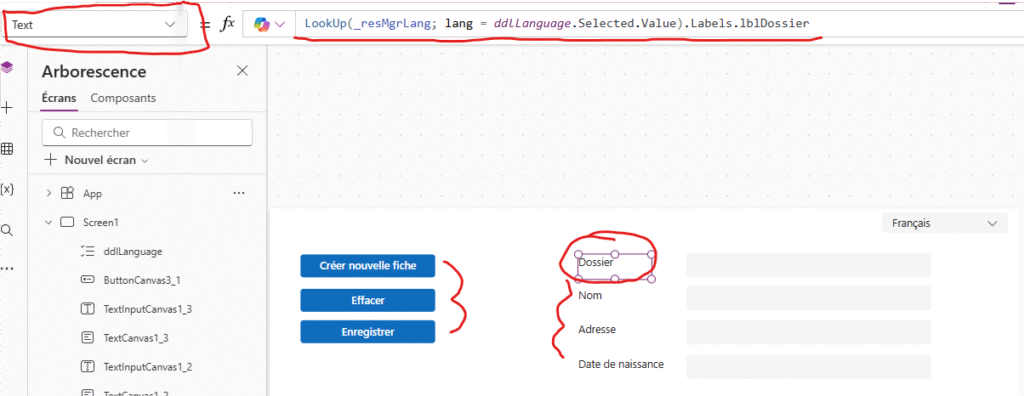Click the Rechercher search field
Screen dimensions: 1024x396
[147, 133]
